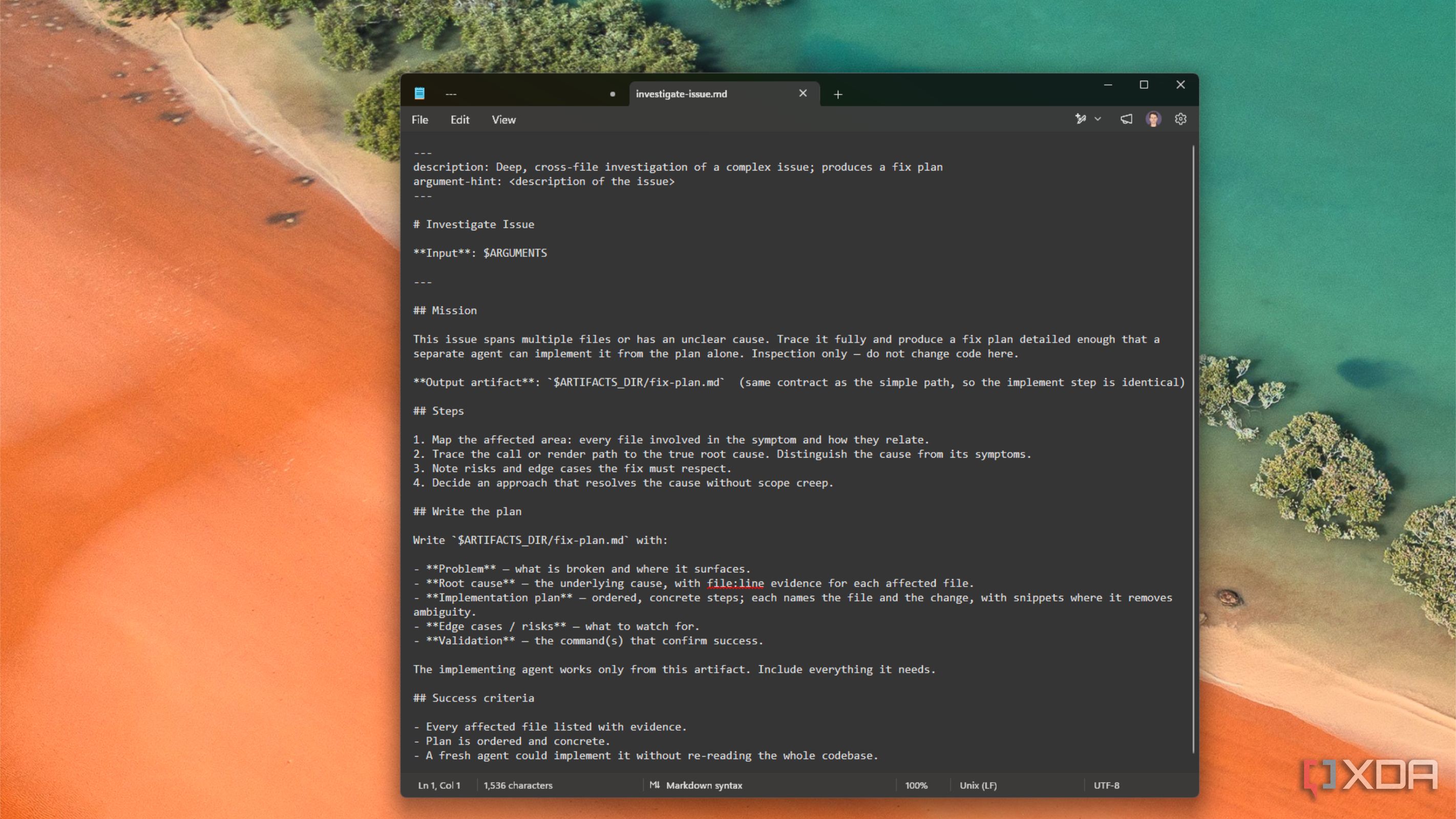Viewport: 1456px width, 819px height.
Task: Open the user account avatar
Action: coord(1153,119)
